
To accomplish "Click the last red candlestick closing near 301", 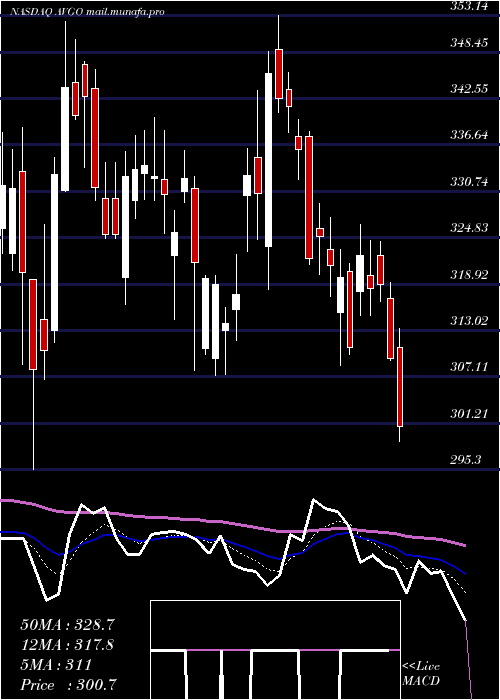I will click(400, 387).
